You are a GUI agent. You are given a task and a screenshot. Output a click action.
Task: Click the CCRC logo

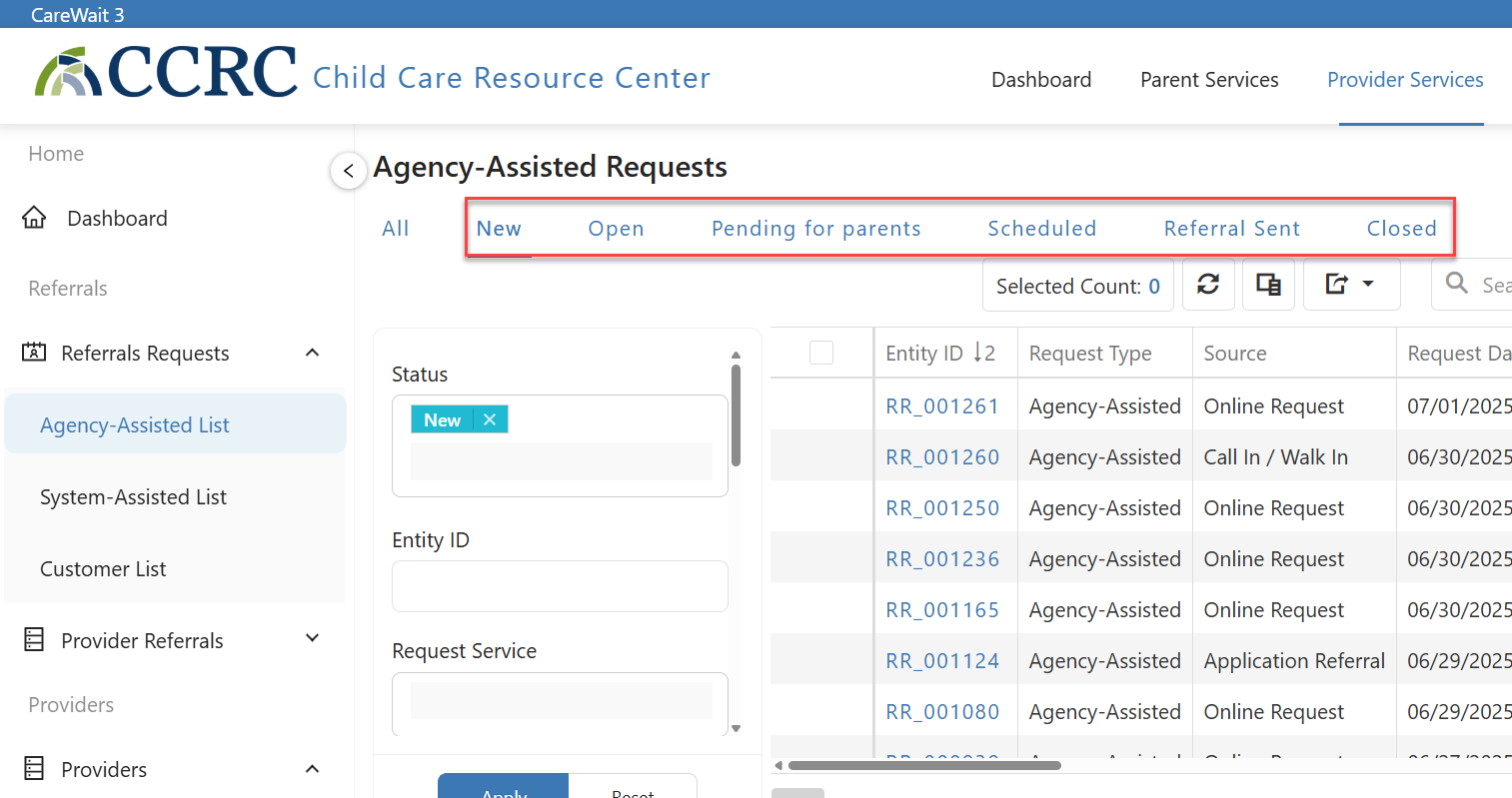tap(167, 72)
